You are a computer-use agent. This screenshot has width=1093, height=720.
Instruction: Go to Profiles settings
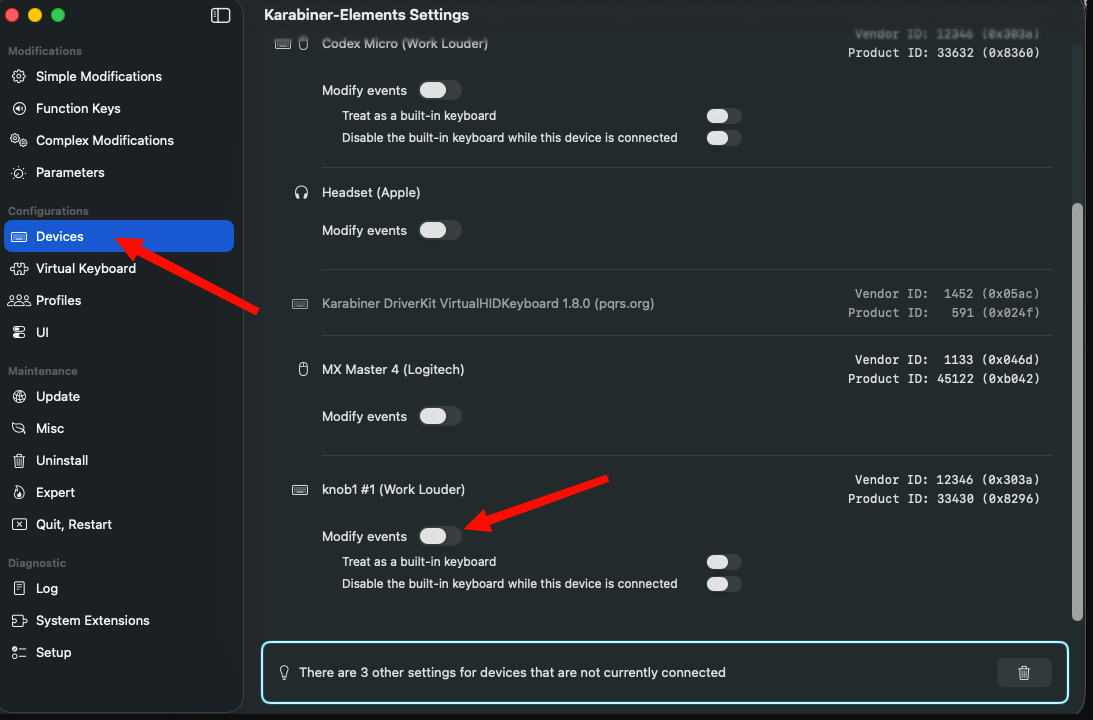pos(119,300)
